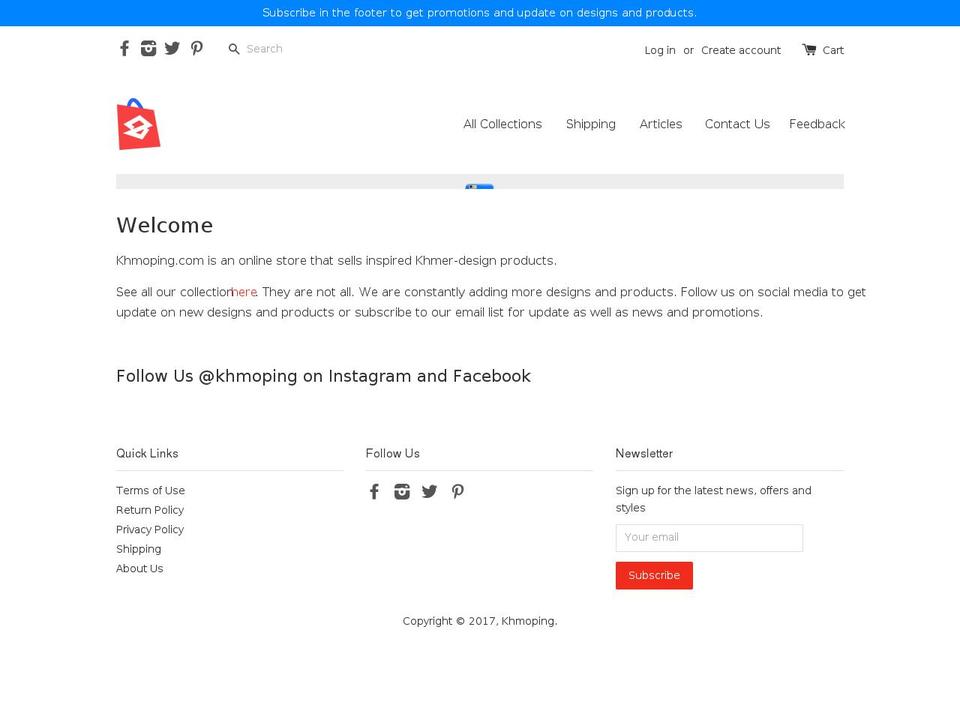This screenshot has height=720, width=960.
Task: Click the Twitter icon in the header
Action: [172, 48]
